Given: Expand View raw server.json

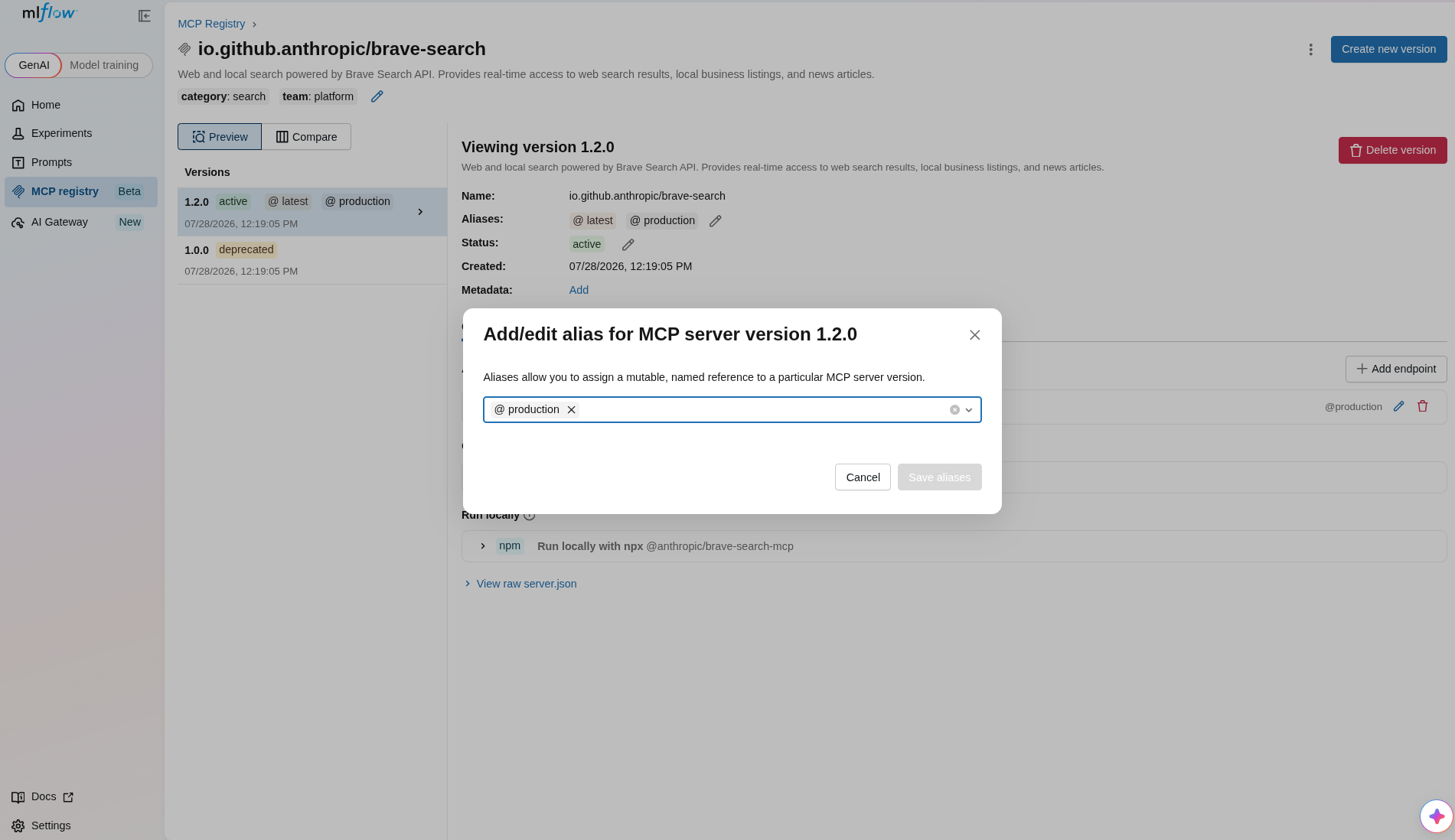Looking at the screenshot, I should tap(520, 584).
